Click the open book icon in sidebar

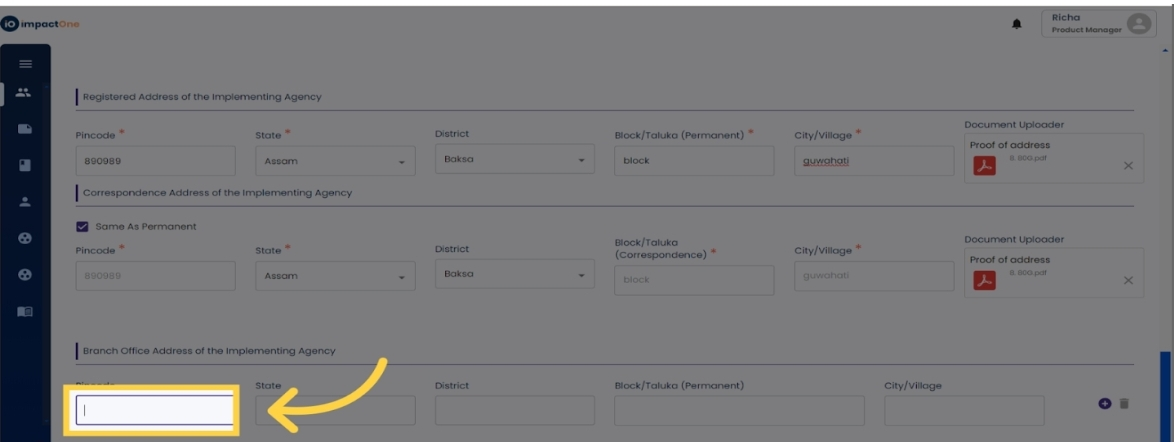pyautogui.click(x=25, y=312)
